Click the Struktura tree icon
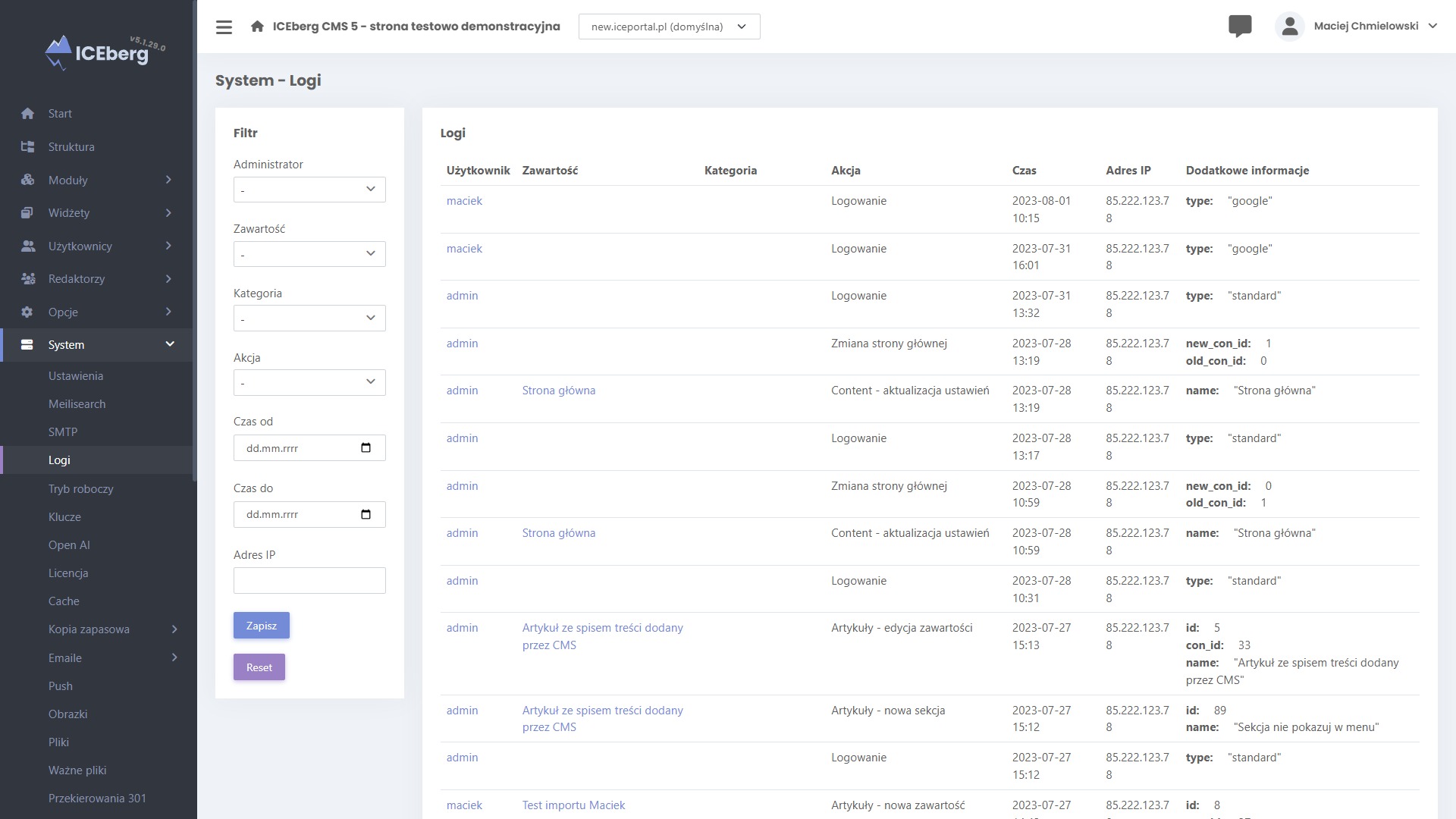This screenshot has height=819, width=1456. point(28,147)
